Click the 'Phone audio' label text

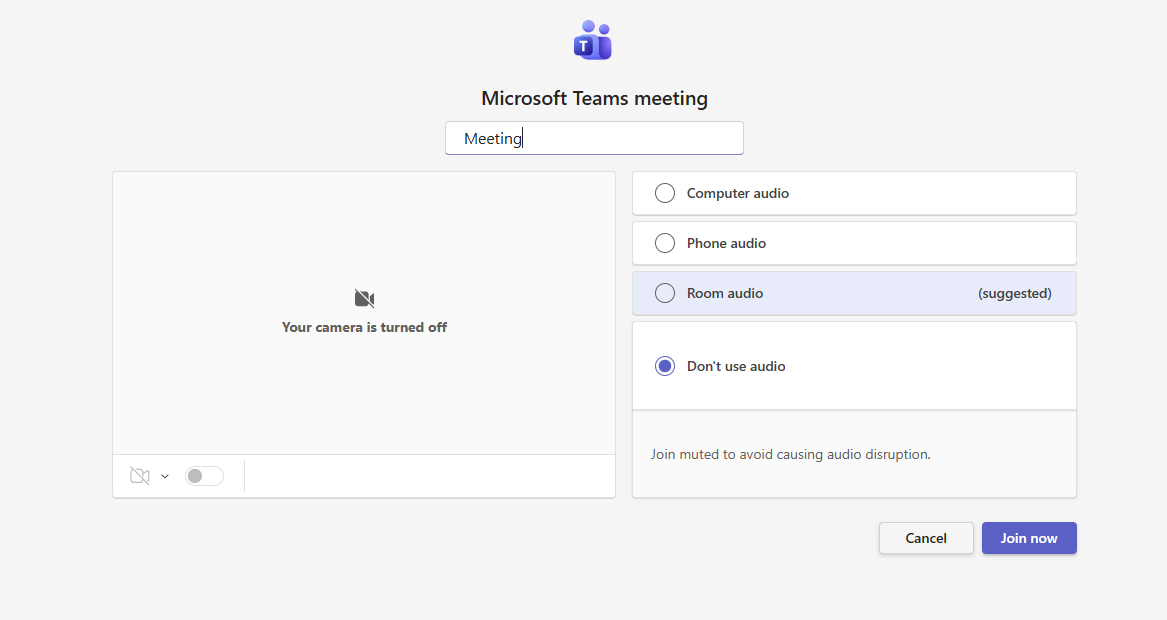coord(726,243)
